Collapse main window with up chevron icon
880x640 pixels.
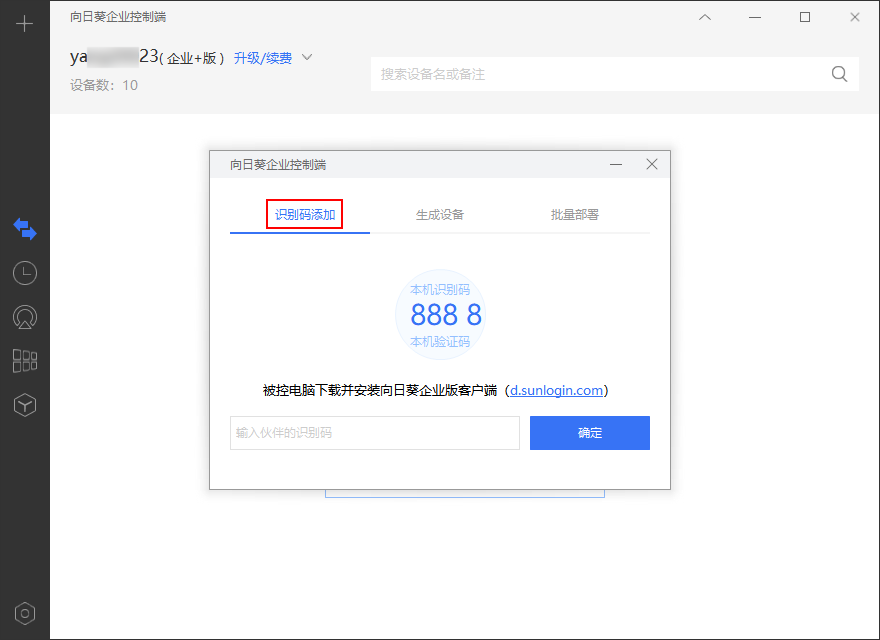coord(705,17)
